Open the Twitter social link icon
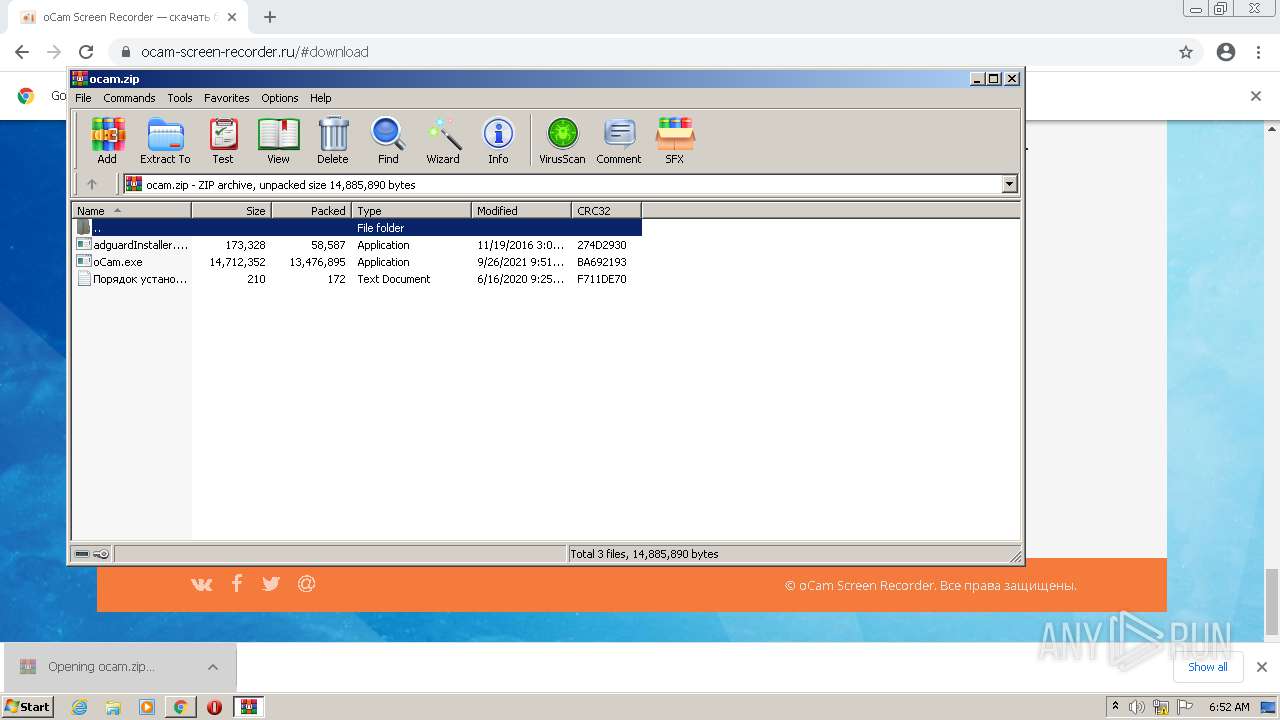The height and width of the screenshot is (720, 1280). point(271,584)
